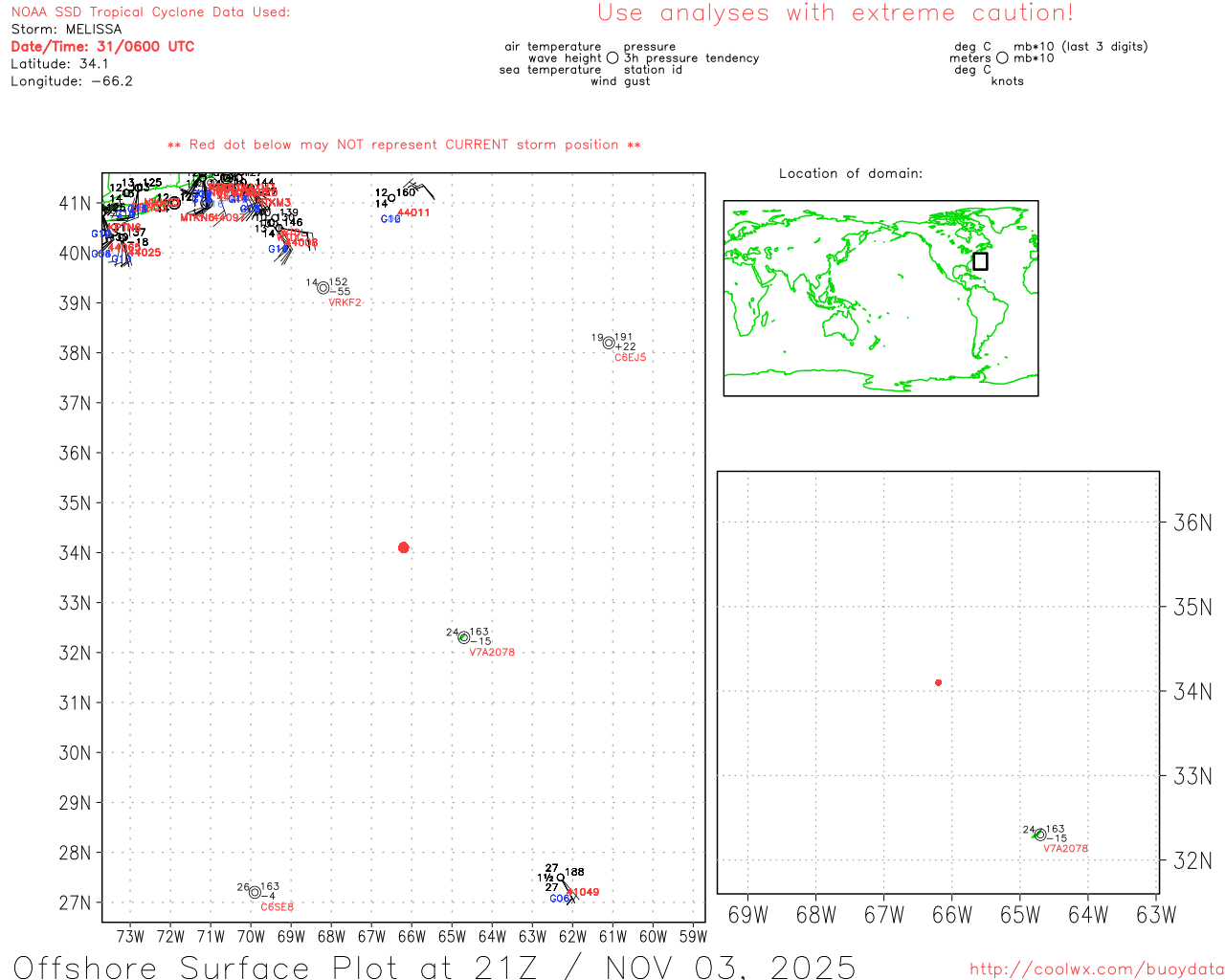
Task: Select the station circle at buoy 44011
Action: pyautogui.click(x=391, y=198)
